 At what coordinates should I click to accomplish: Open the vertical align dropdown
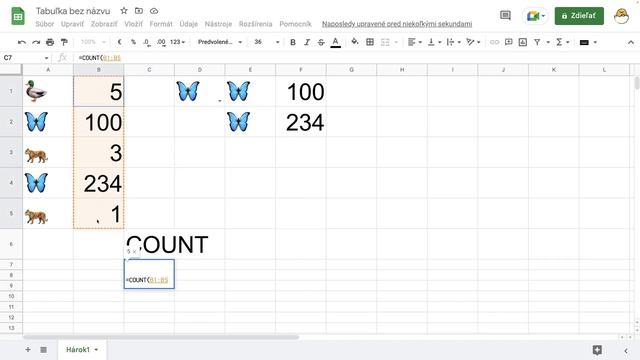(434, 42)
